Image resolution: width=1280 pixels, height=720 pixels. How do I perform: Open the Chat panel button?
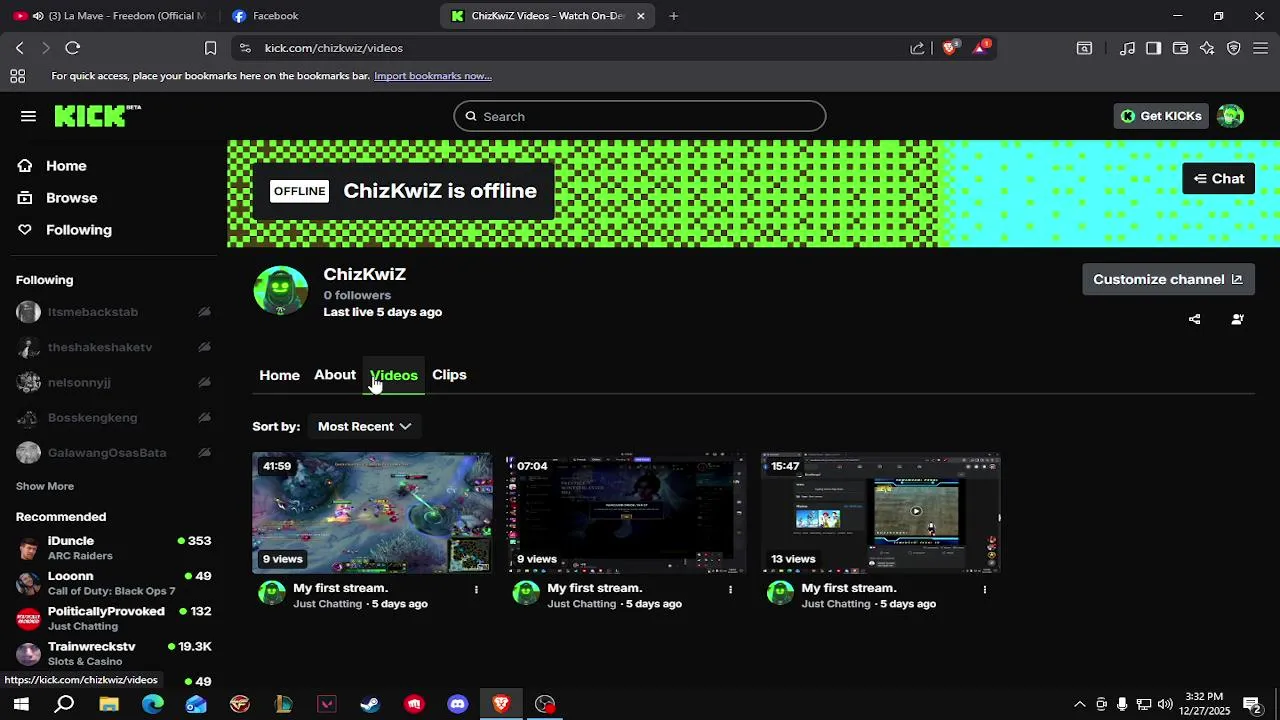tap(1218, 179)
